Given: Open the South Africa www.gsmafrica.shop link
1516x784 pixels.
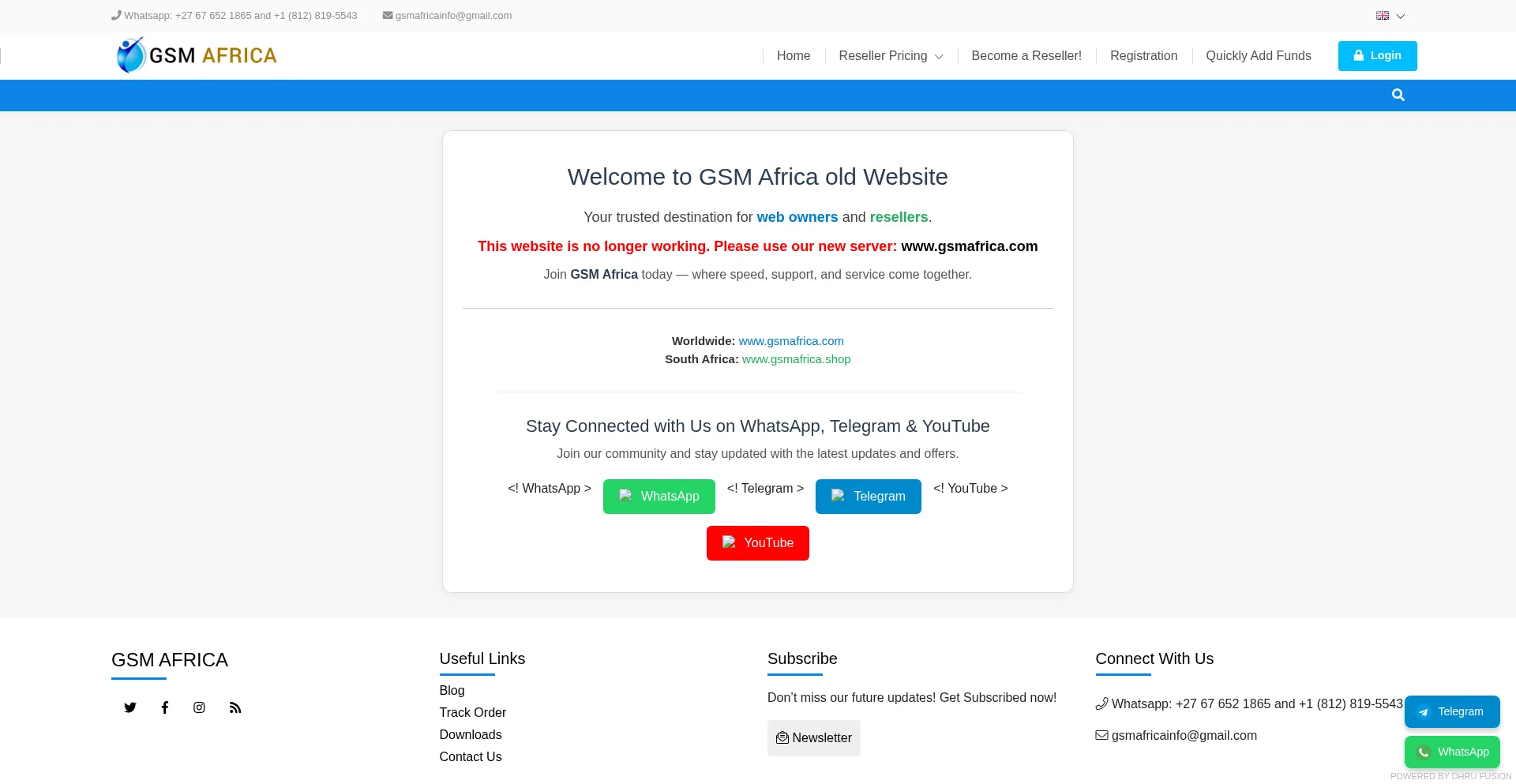Looking at the screenshot, I should (x=796, y=359).
